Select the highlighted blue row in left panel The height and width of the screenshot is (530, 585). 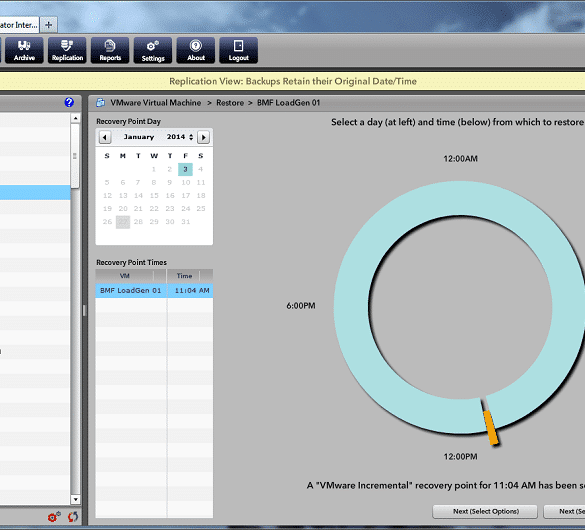tap(35, 192)
